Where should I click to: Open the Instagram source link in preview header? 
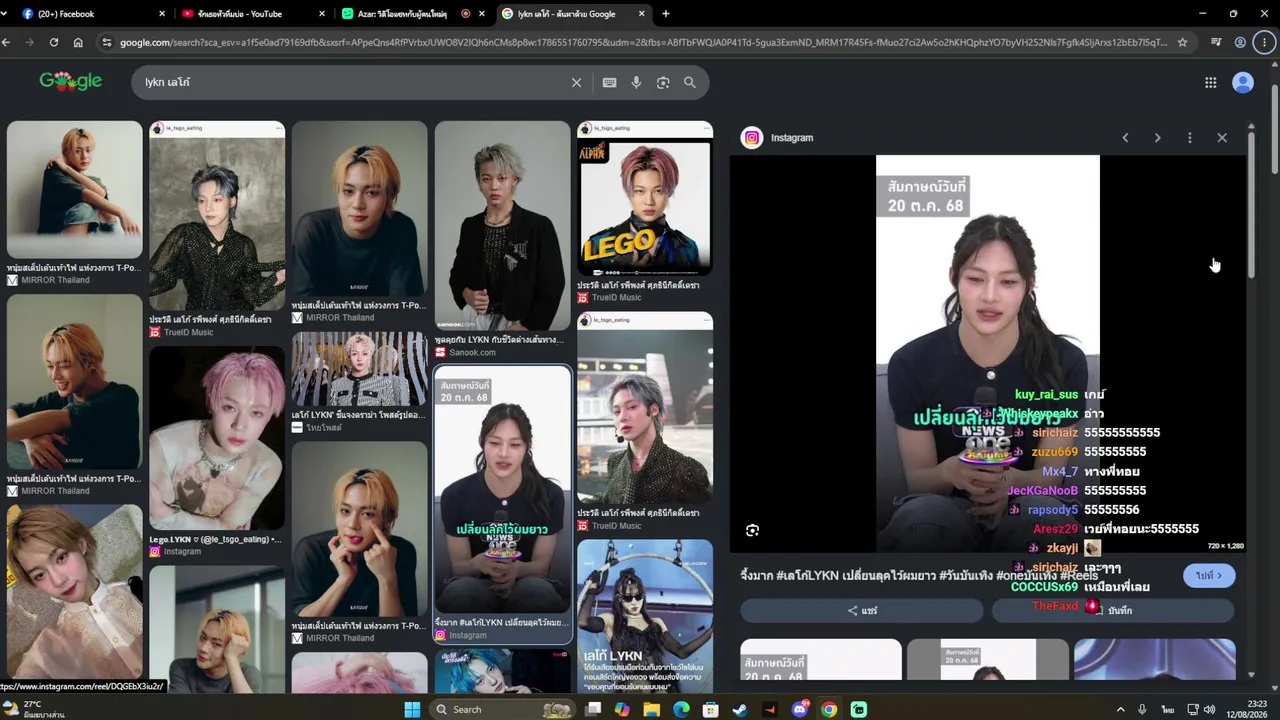pos(777,138)
